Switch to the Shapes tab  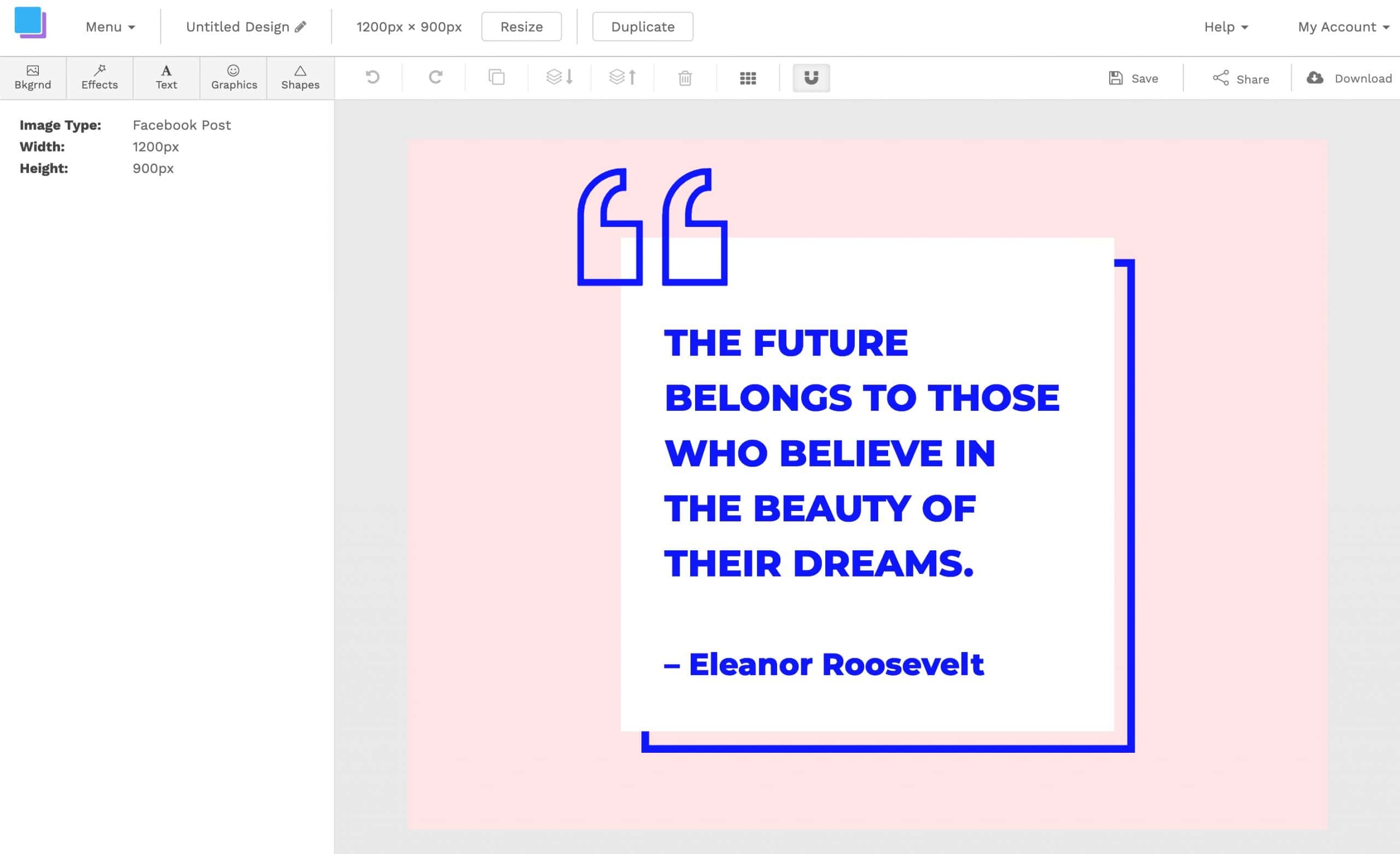300,78
